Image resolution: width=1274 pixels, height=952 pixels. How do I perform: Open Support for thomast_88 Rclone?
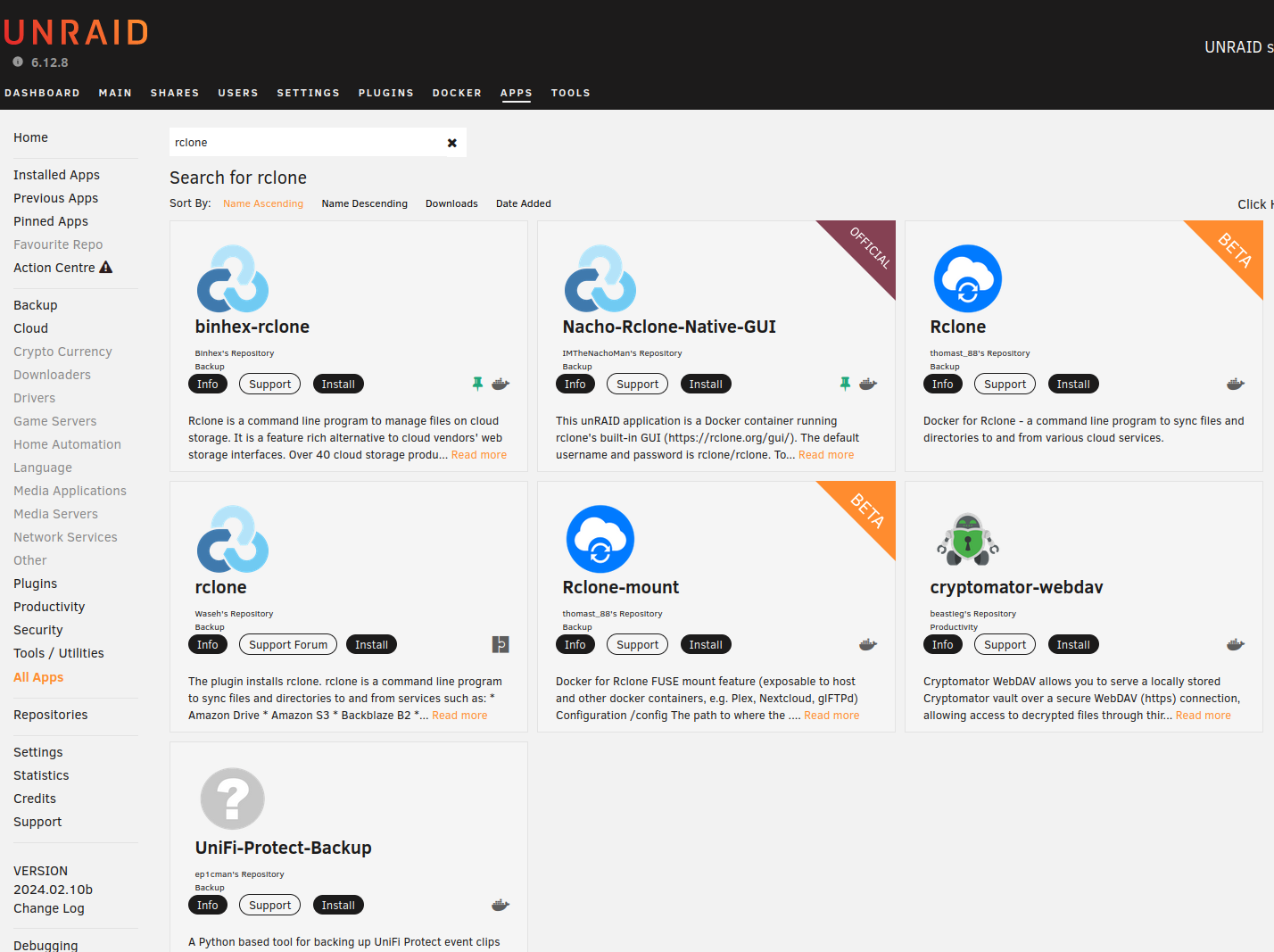point(1005,384)
